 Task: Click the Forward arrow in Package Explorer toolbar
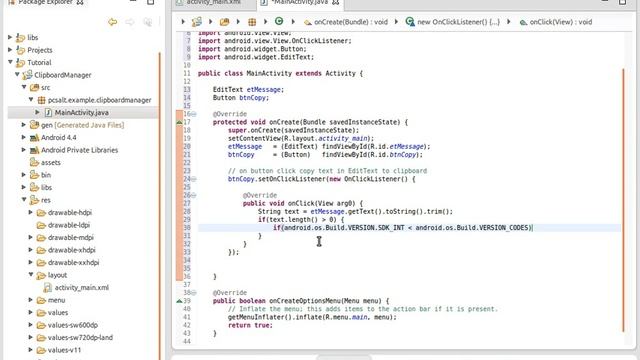point(130,22)
